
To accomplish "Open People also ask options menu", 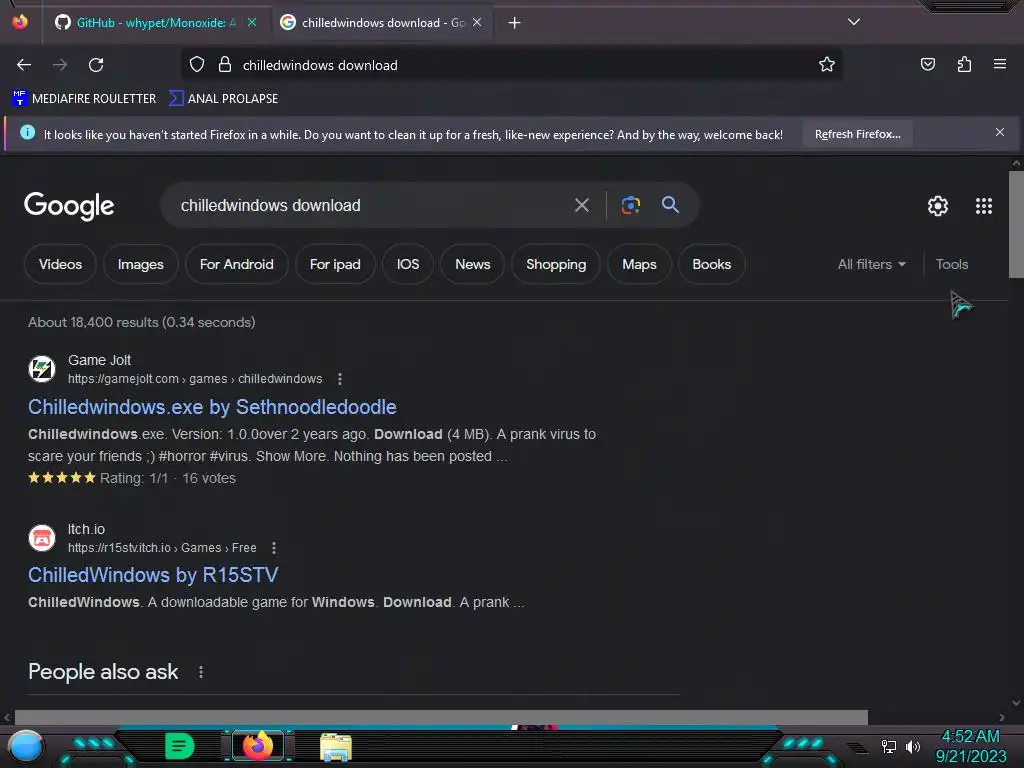I will (200, 672).
